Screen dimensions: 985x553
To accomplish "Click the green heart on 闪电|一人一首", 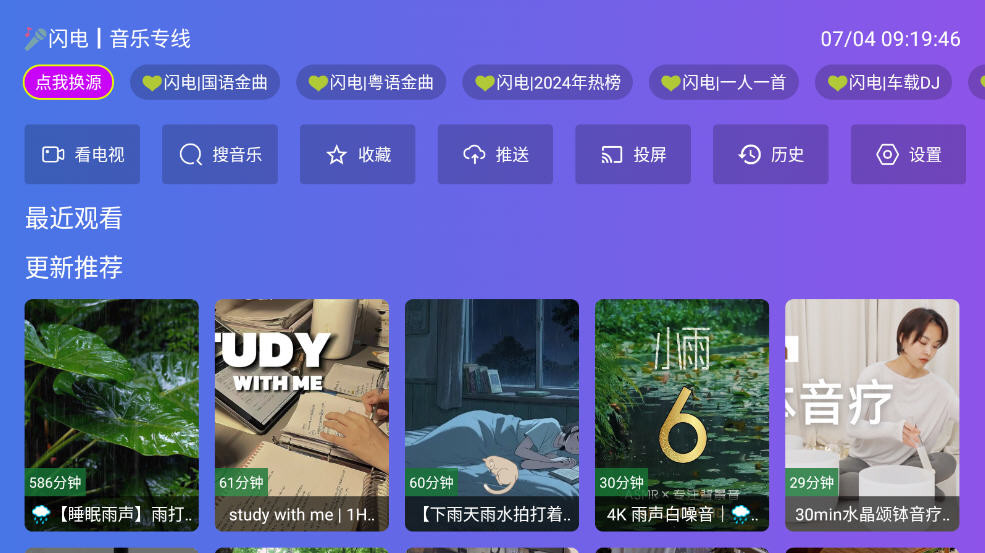I will pos(671,83).
